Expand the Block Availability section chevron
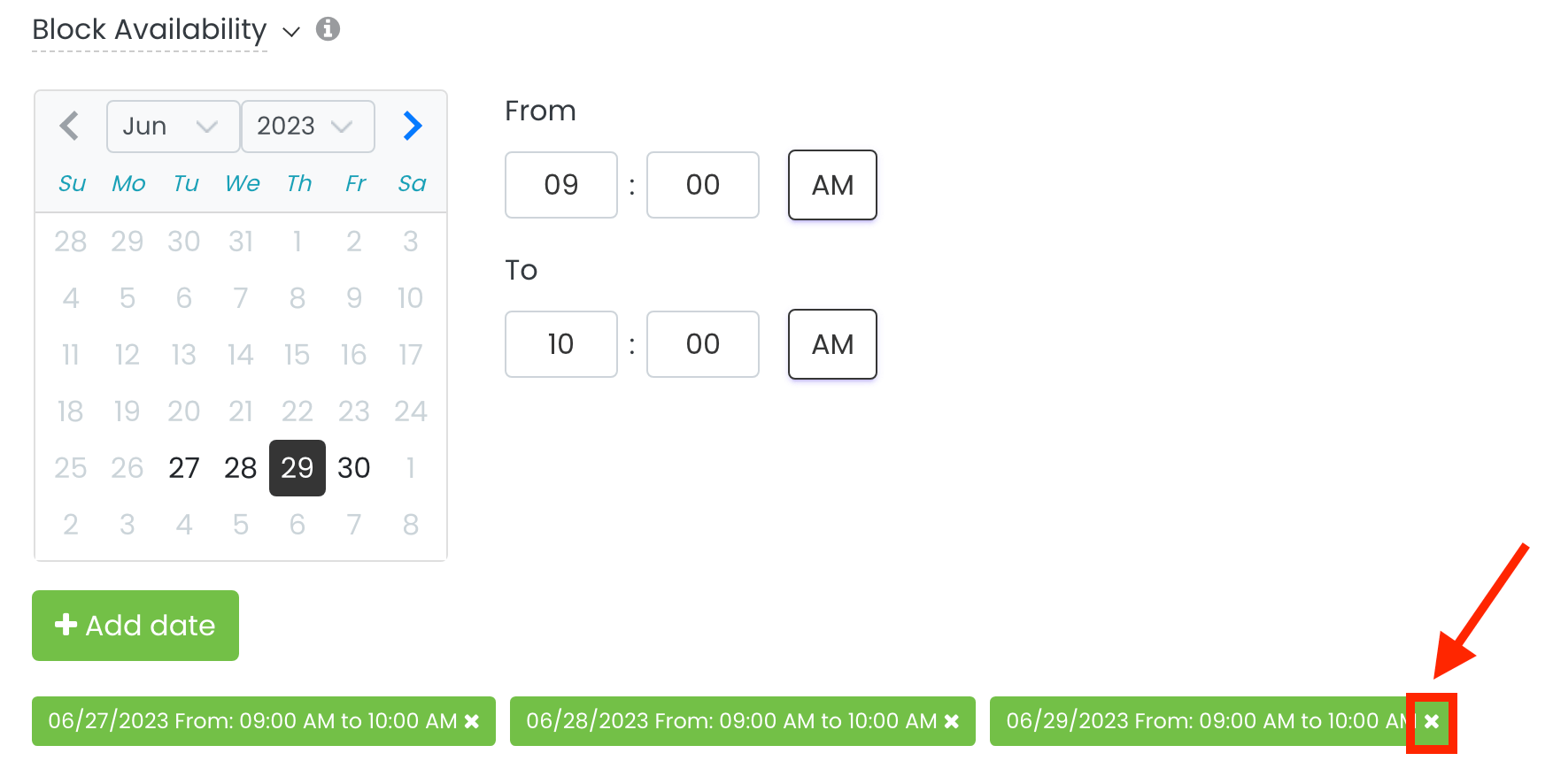 pos(291,32)
